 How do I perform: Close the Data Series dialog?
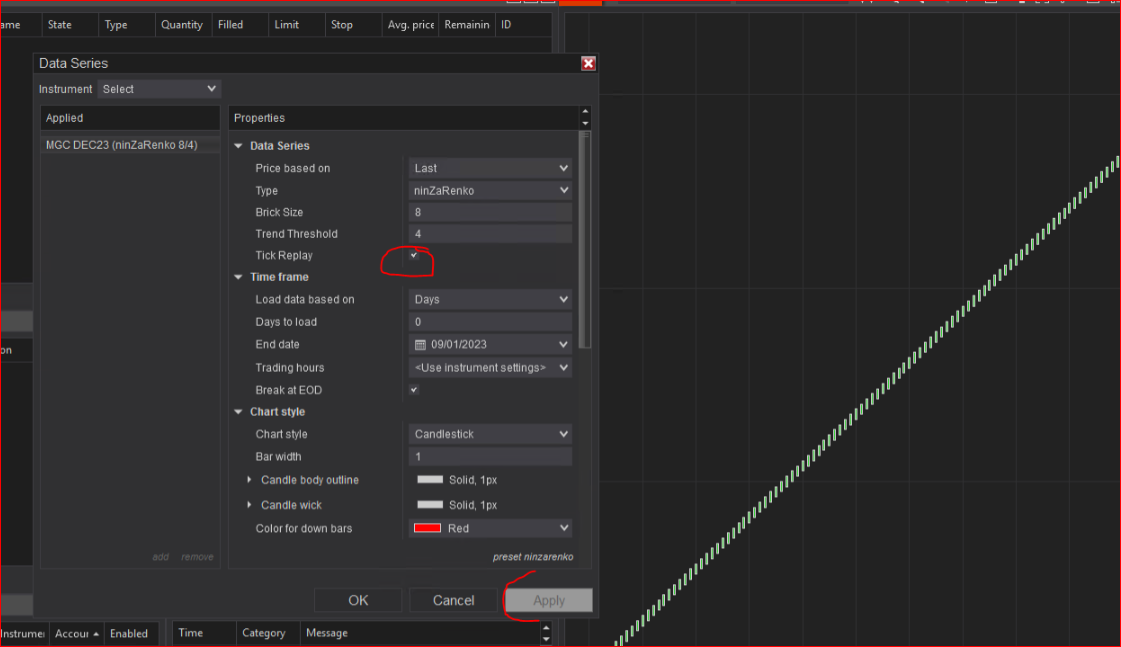point(588,64)
